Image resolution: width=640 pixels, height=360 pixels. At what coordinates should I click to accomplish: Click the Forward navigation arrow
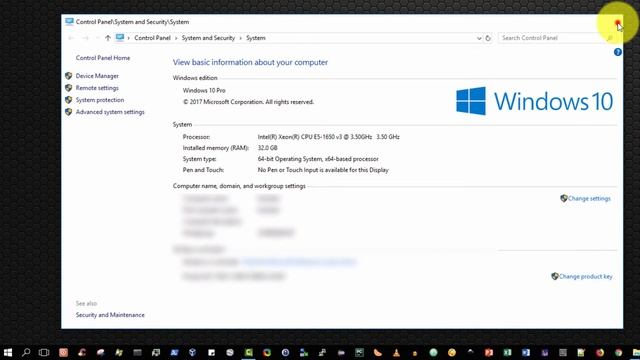tap(86, 38)
